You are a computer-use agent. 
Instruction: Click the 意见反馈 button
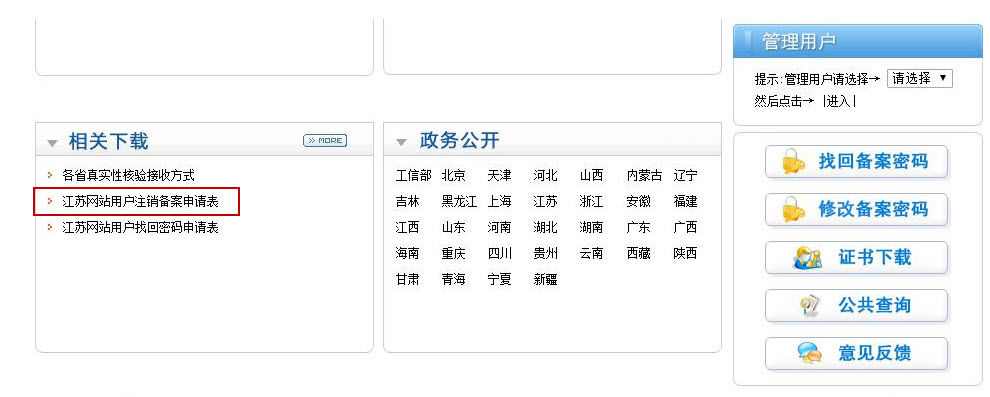[x=856, y=354]
